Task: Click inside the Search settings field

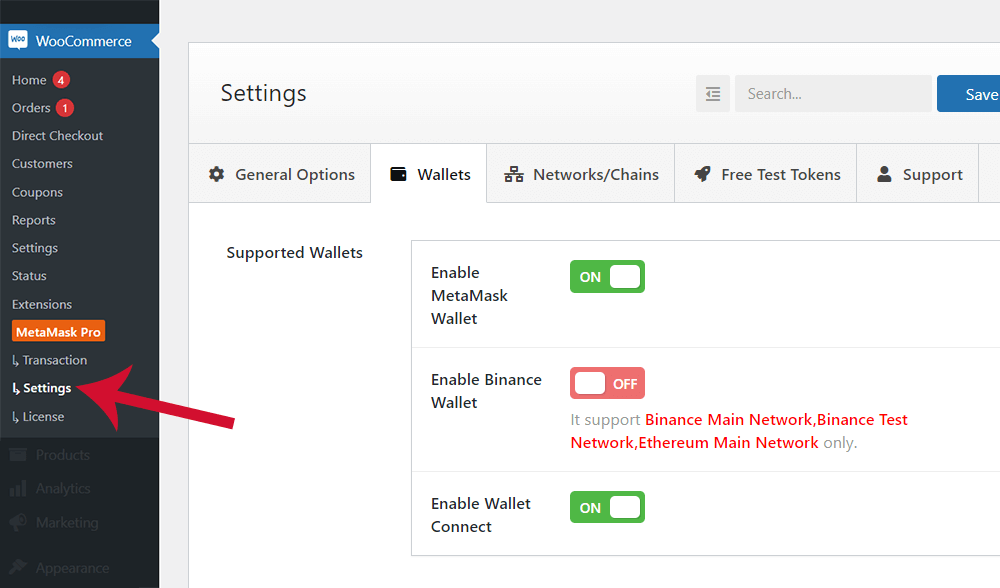Action: tap(833, 94)
